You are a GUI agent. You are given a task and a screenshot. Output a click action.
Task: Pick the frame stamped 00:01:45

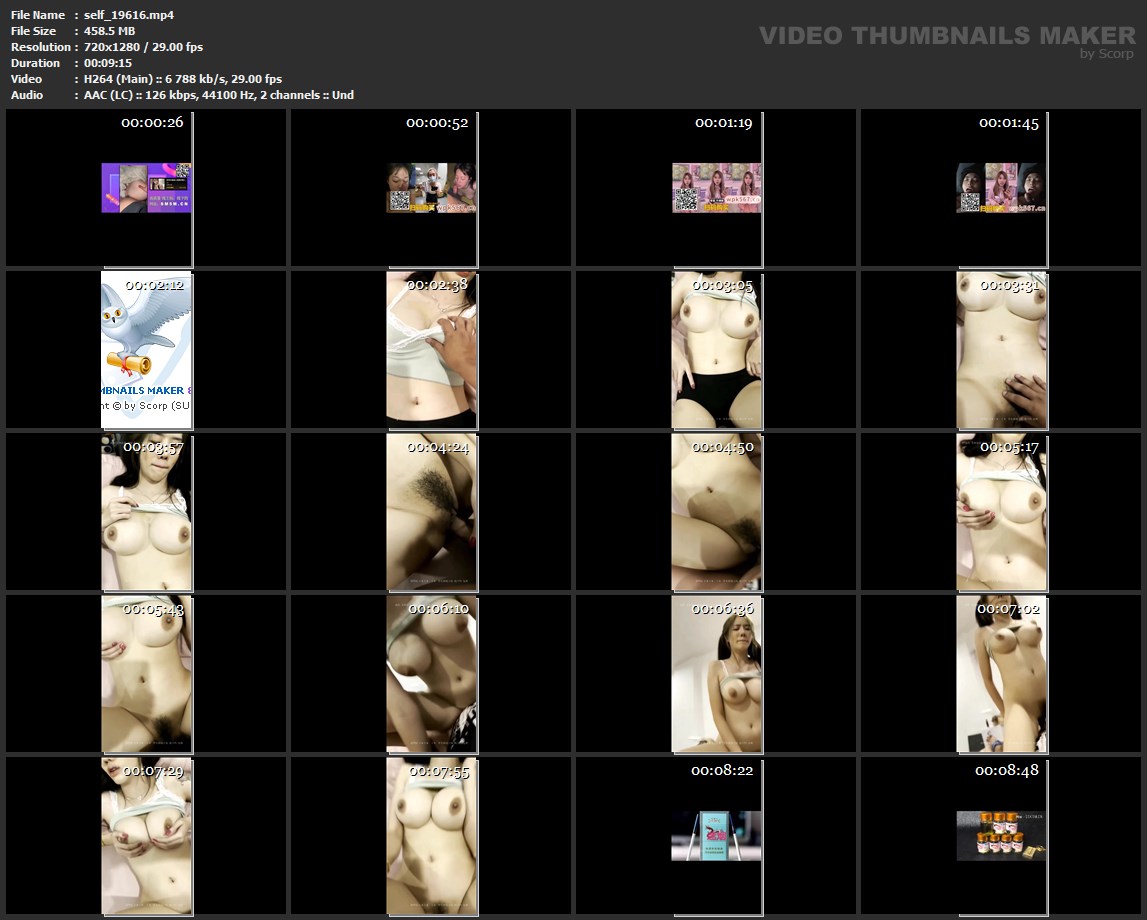(x=1001, y=188)
